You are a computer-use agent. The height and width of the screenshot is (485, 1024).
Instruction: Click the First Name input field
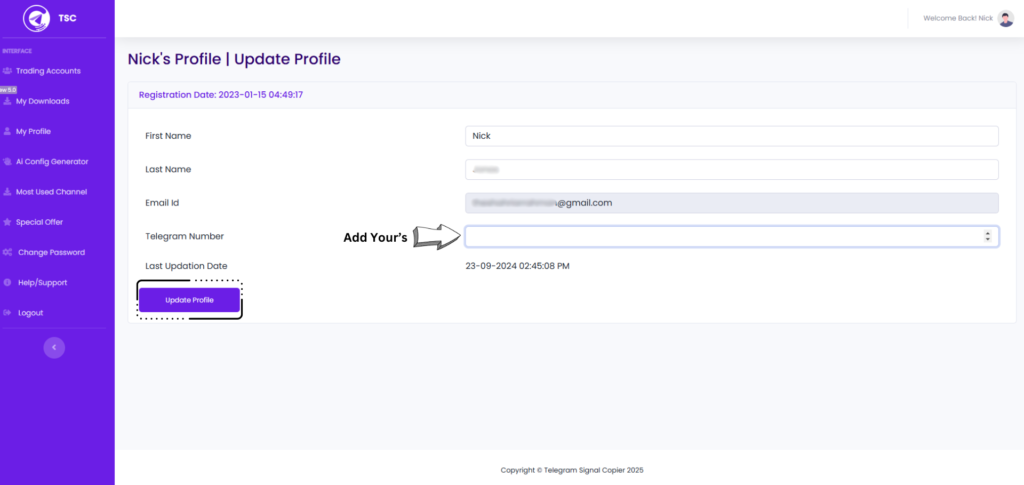point(731,136)
